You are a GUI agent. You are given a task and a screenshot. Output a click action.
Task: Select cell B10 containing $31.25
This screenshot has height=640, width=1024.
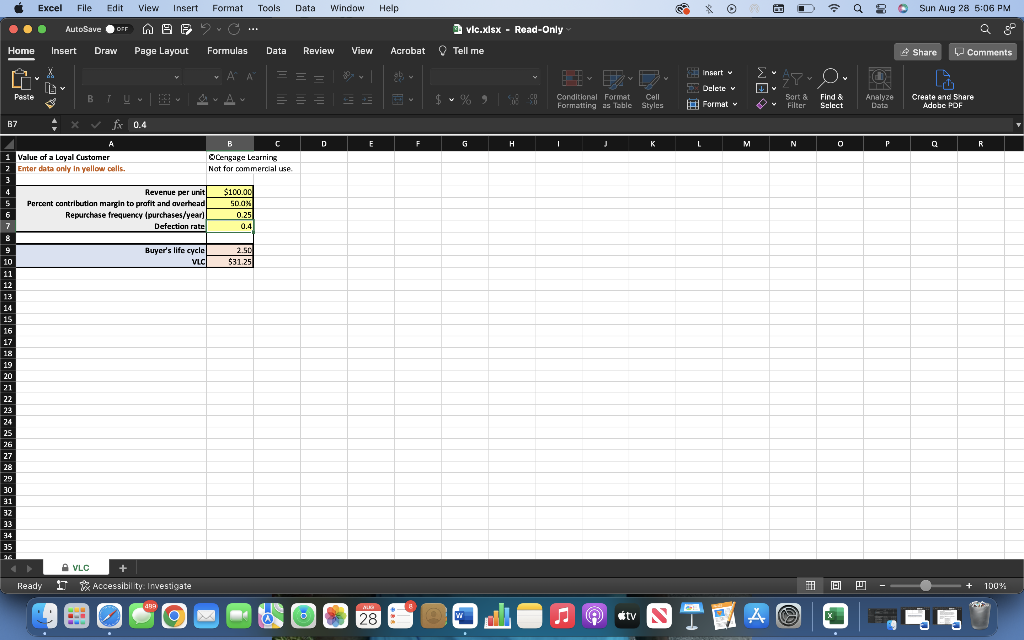coord(231,261)
